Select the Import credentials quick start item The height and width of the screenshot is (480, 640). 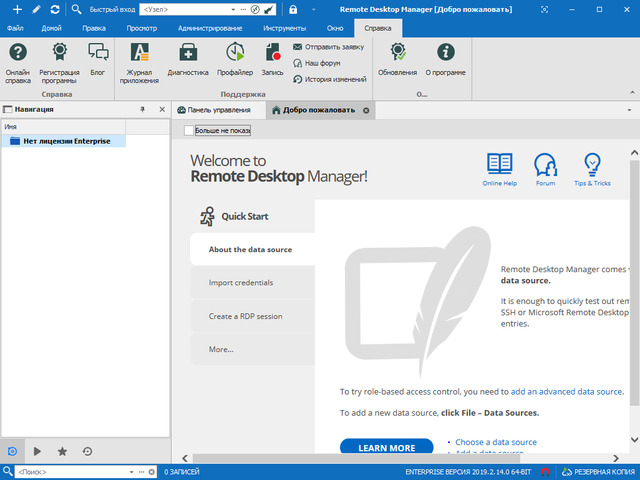[x=241, y=283]
